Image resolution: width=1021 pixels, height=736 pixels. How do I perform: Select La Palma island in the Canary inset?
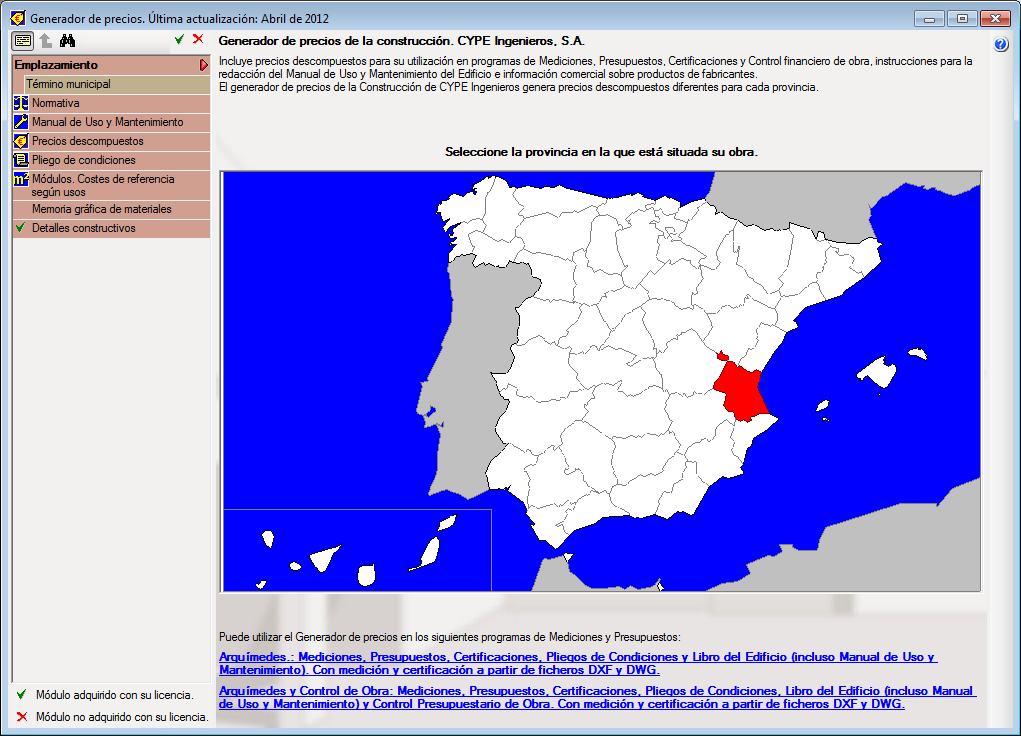(268, 539)
